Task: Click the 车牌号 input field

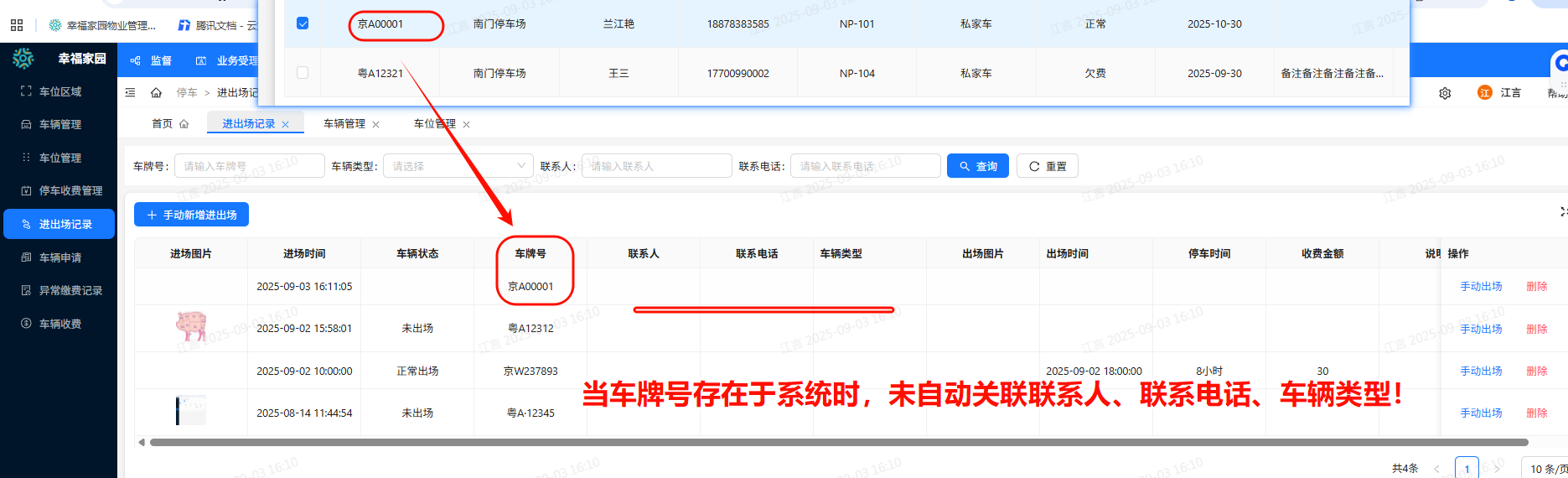Action: [249, 166]
